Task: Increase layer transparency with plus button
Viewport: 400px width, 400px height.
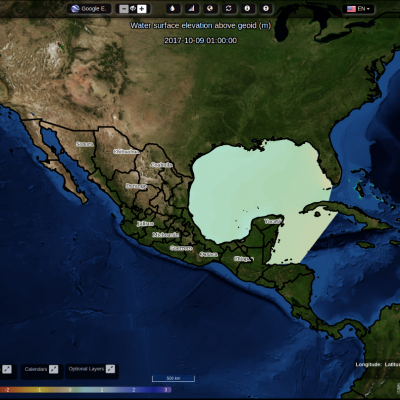Action: pos(142,9)
